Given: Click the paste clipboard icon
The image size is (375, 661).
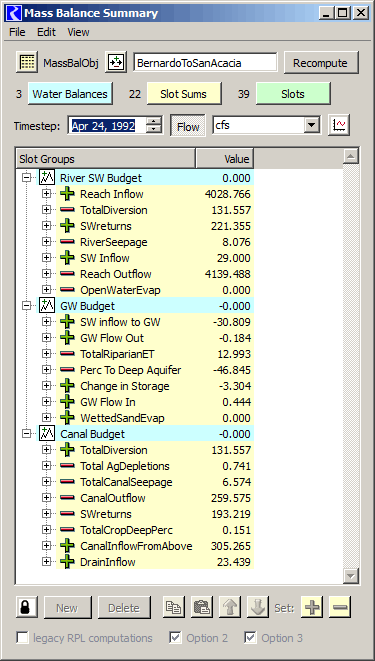Looking at the screenshot, I should click(202, 607).
